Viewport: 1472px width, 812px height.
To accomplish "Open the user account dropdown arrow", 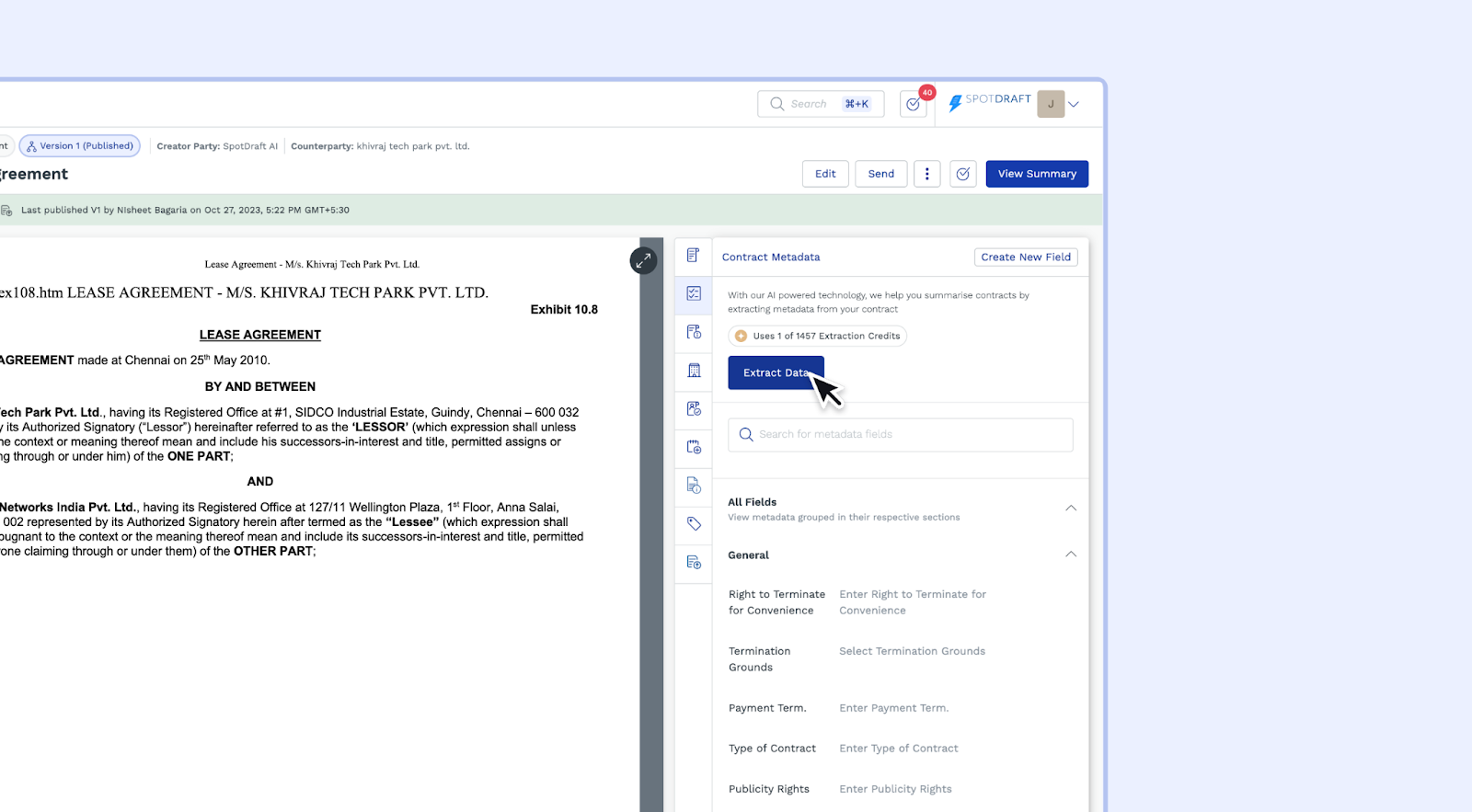I will tap(1074, 105).
